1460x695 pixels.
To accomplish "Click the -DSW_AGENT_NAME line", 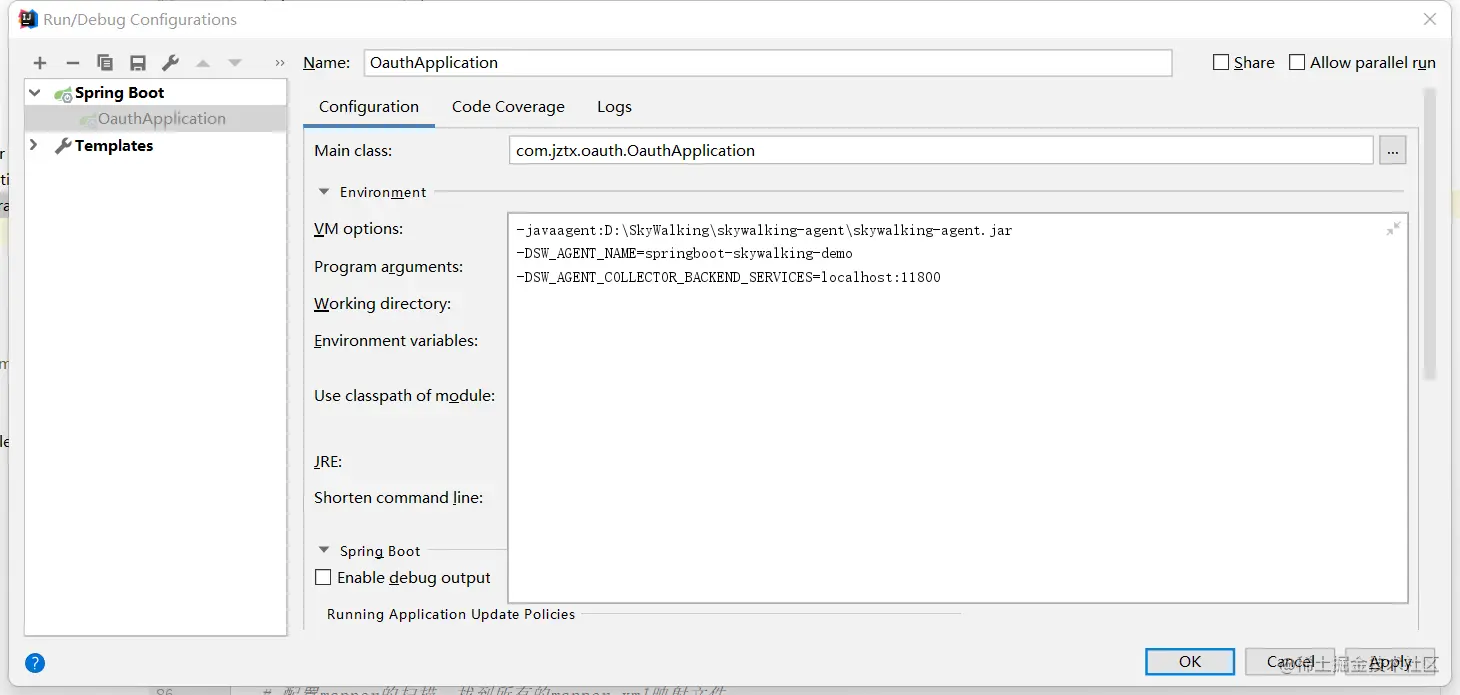I will coord(684,254).
